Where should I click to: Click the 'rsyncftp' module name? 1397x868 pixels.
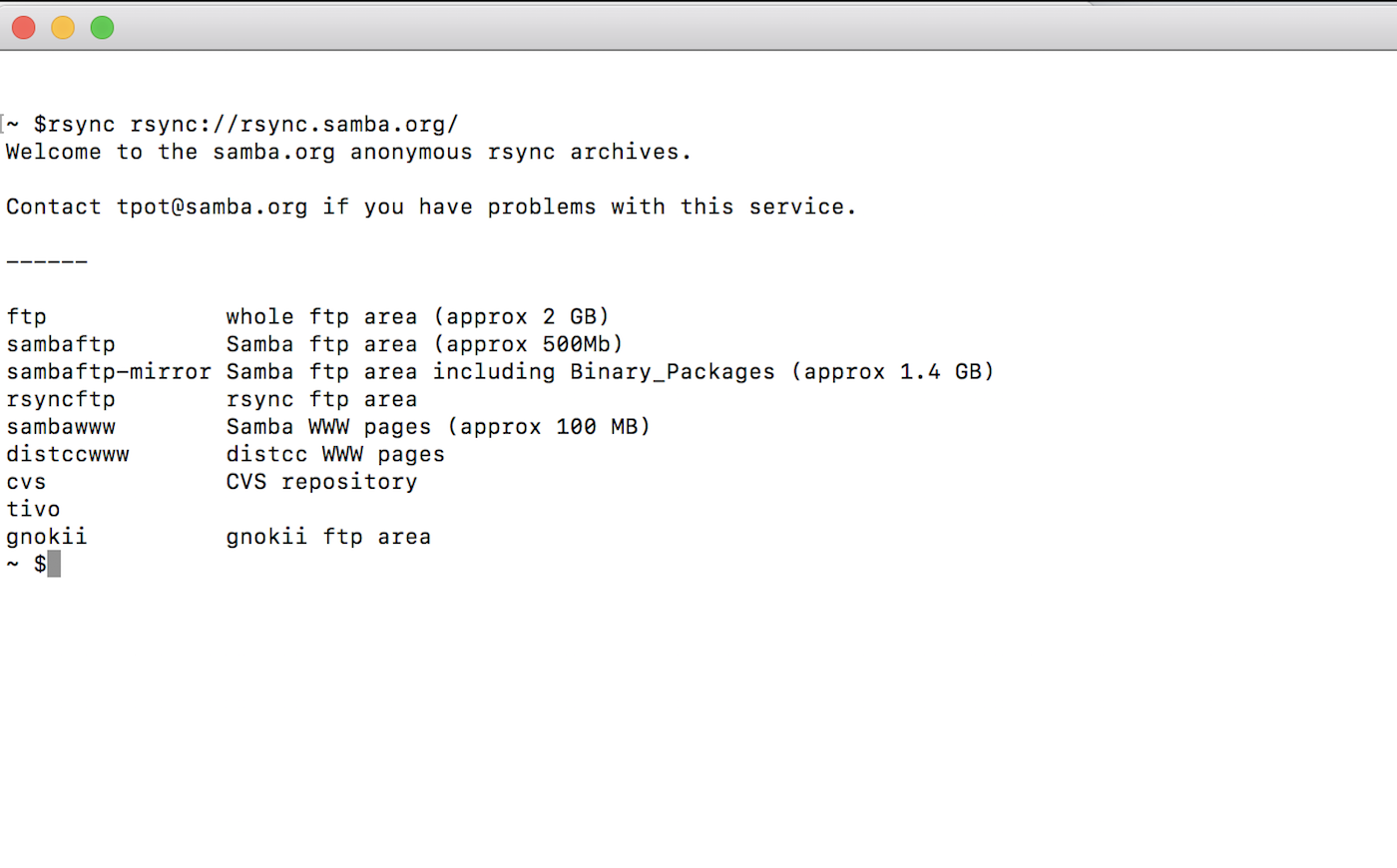click(x=61, y=400)
